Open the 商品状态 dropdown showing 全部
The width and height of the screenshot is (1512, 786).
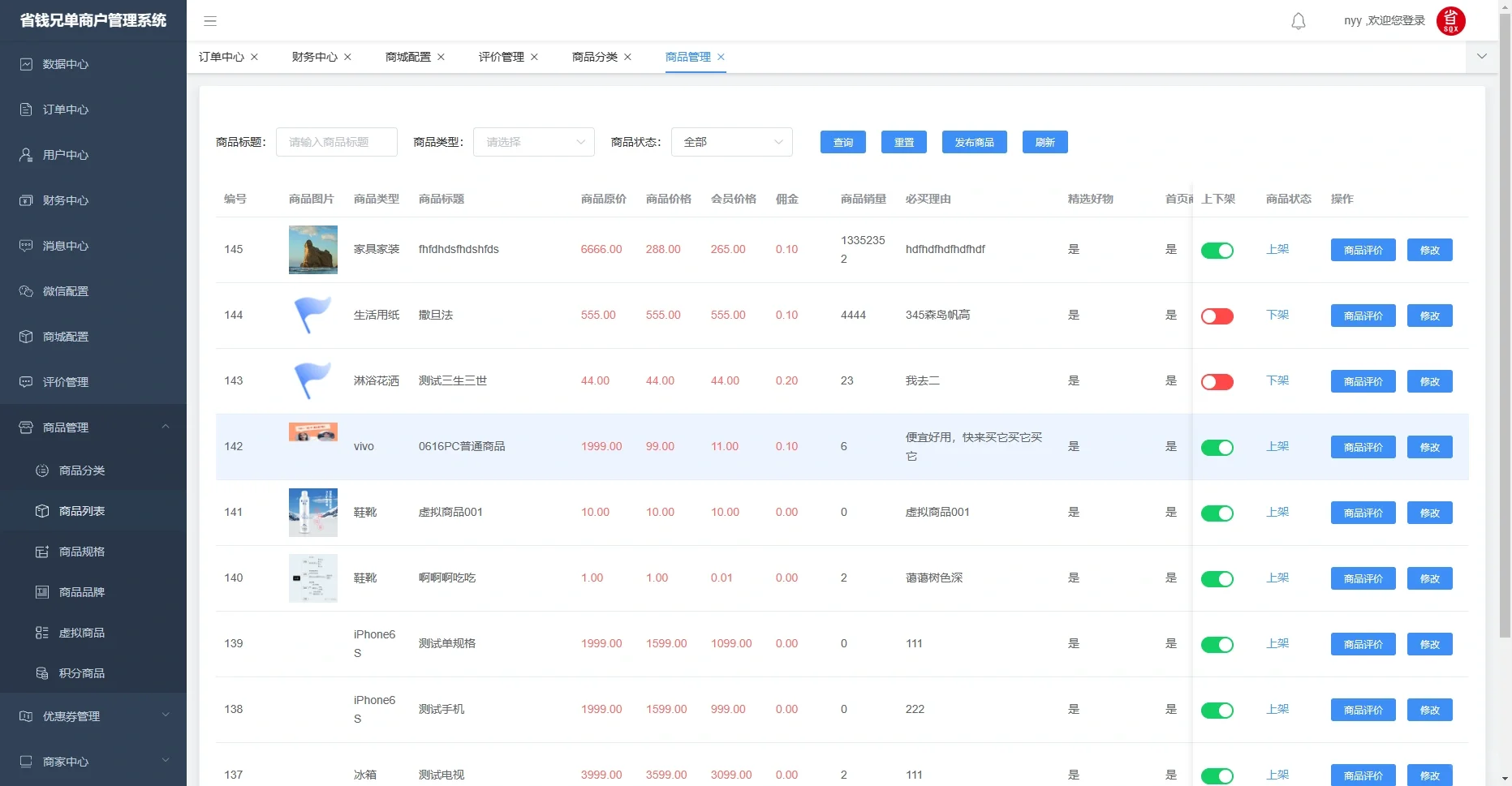731,142
